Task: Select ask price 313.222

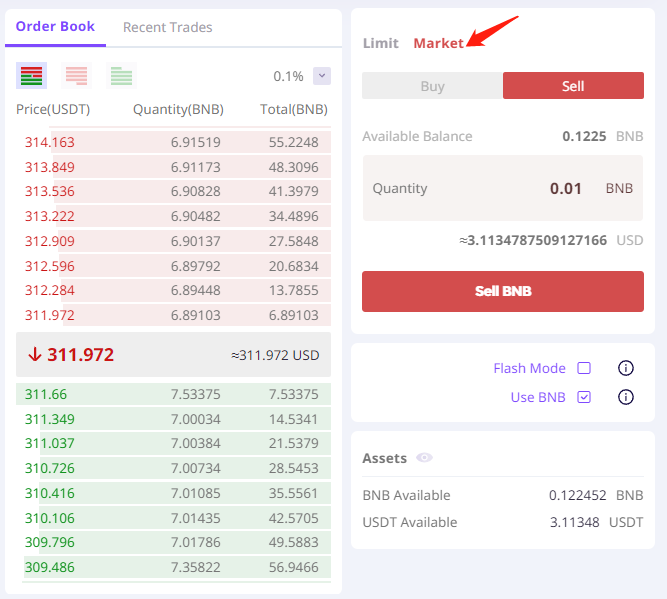Action: click(x=50, y=216)
